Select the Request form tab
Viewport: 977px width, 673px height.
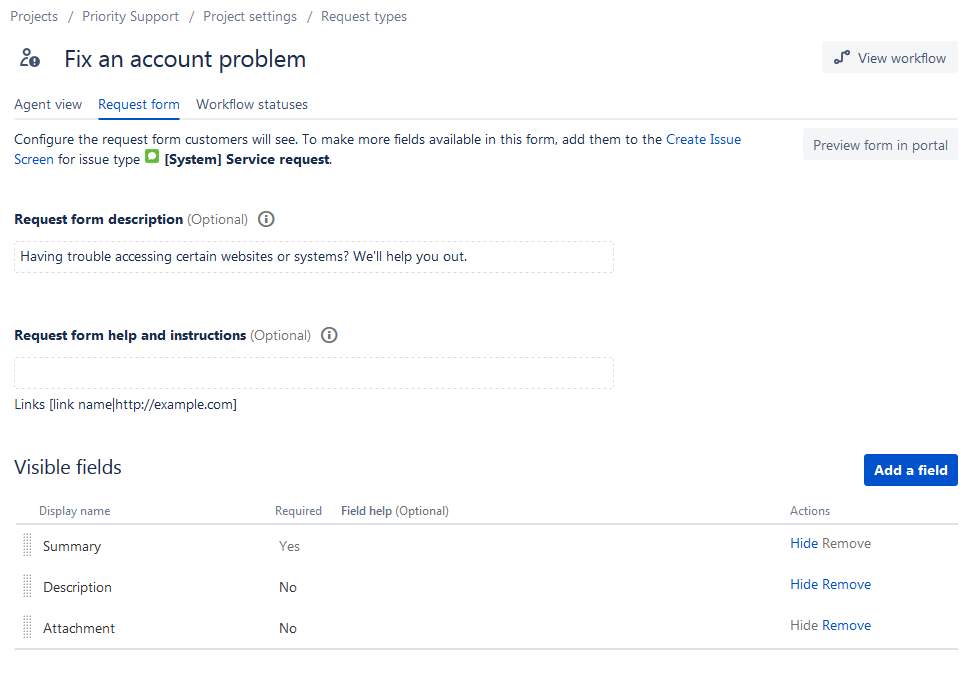coord(139,104)
